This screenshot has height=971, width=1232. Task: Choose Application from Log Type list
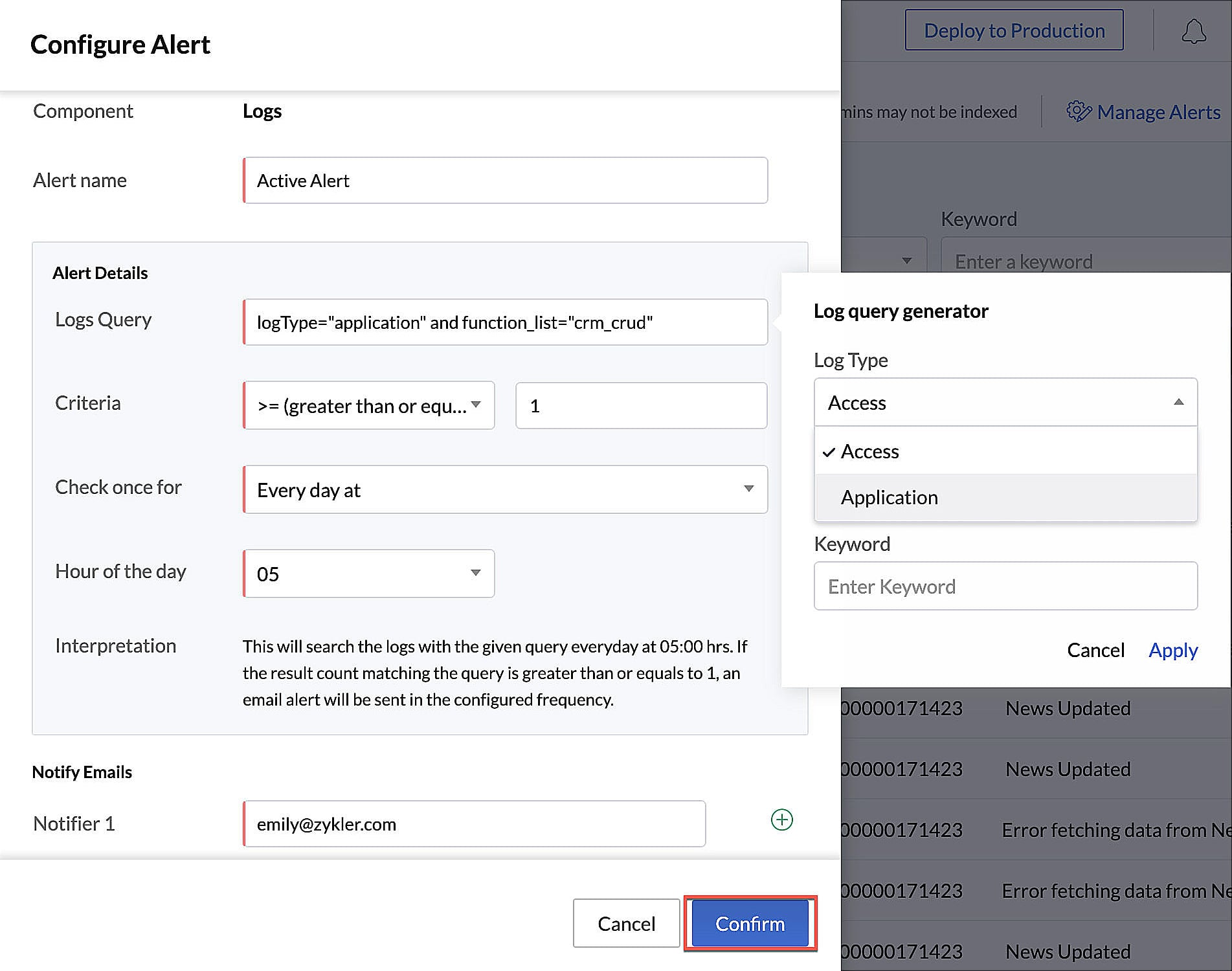coord(889,497)
